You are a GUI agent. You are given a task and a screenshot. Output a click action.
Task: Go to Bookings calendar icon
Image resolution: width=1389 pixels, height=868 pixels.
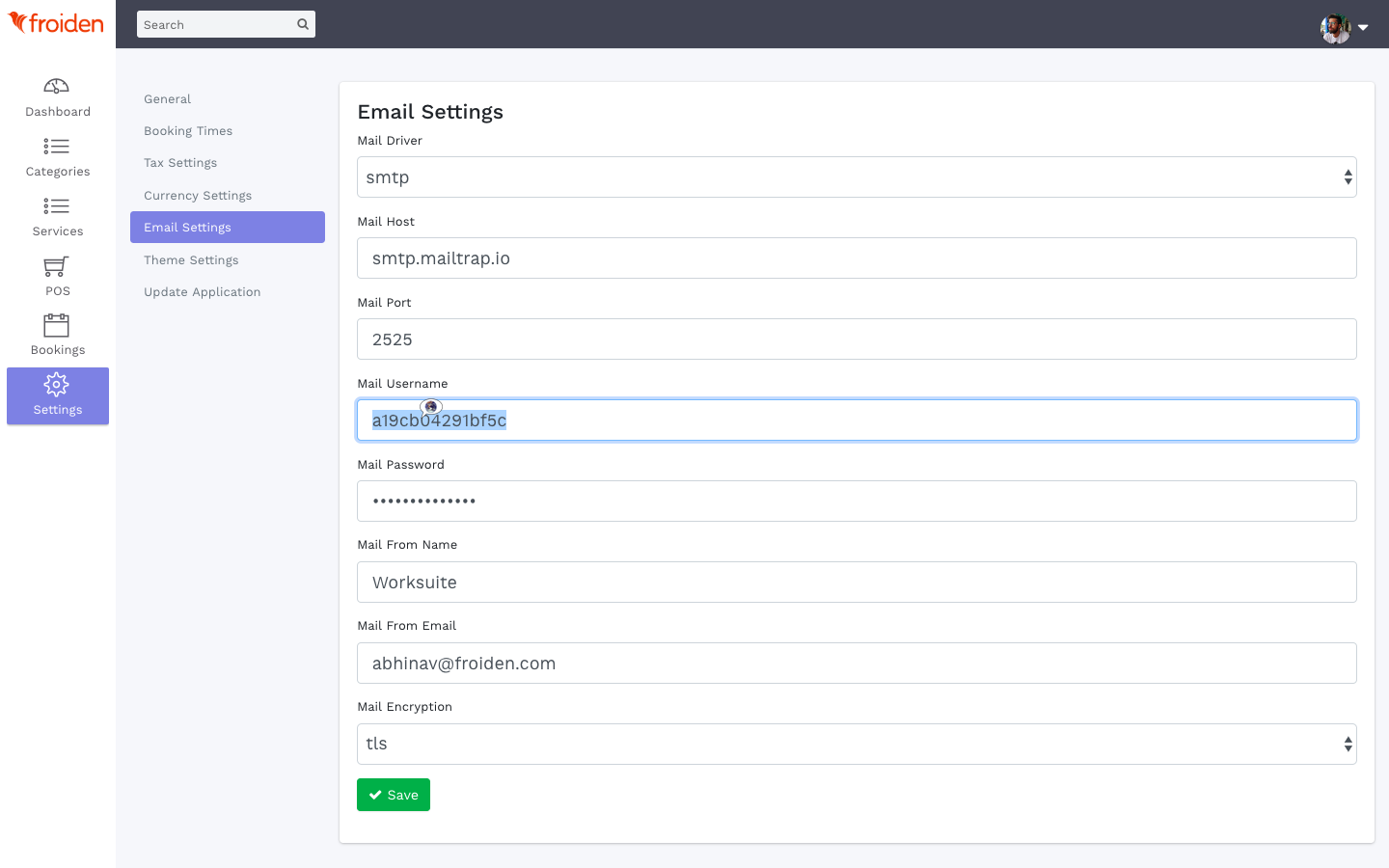pos(57,326)
